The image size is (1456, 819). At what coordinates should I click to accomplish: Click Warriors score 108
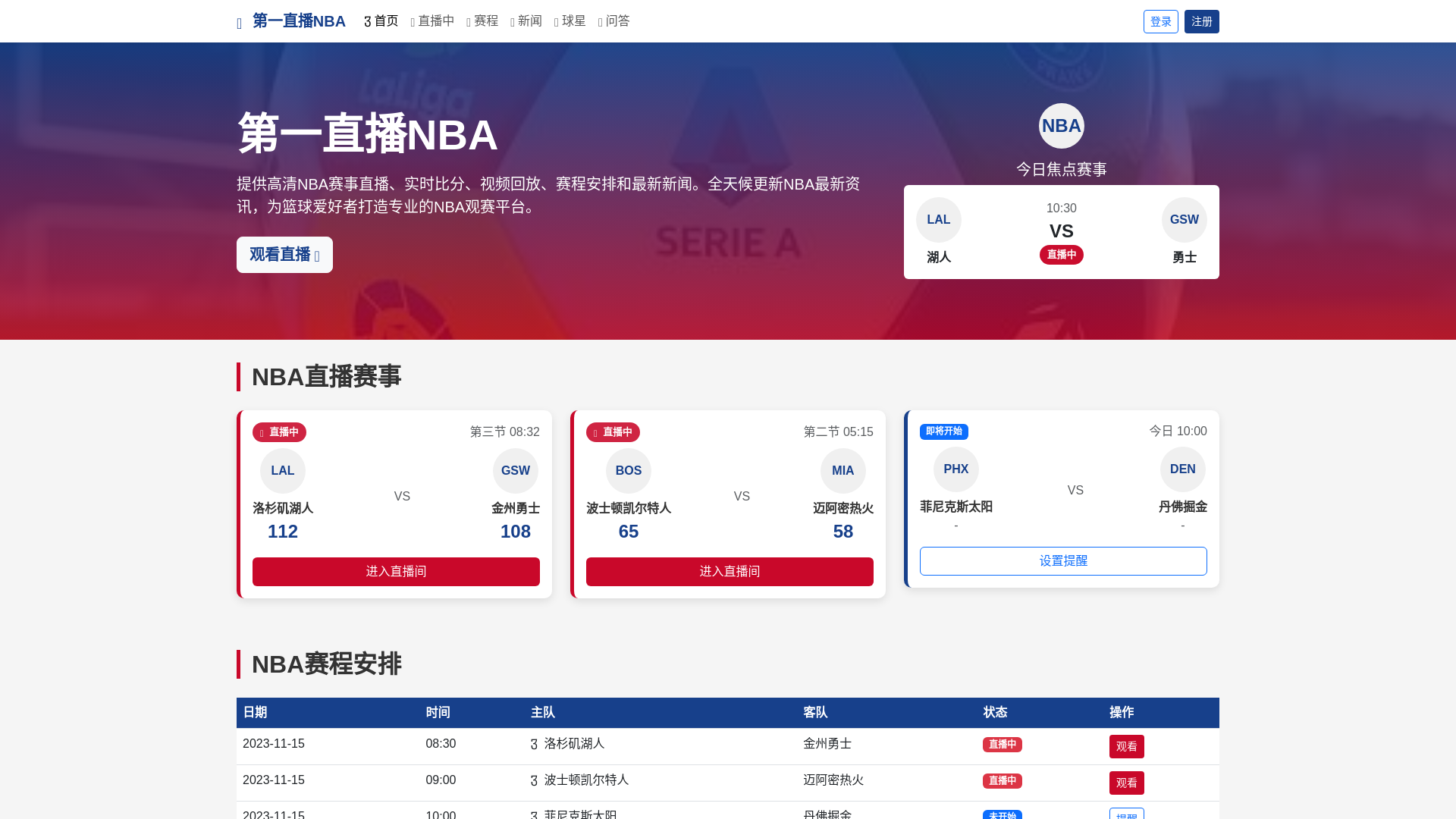516,532
